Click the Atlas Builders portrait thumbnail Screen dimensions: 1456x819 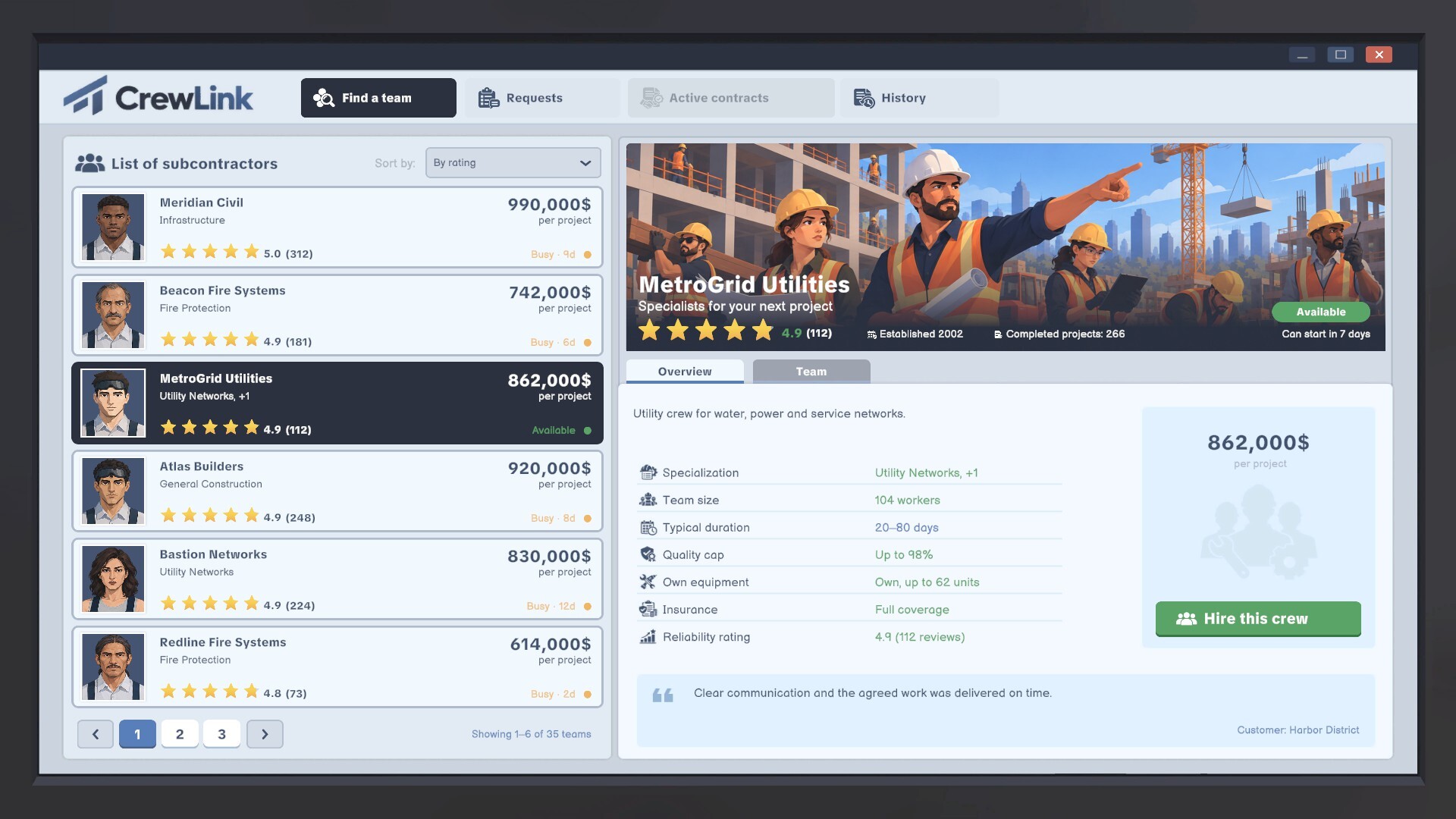[x=113, y=491]
